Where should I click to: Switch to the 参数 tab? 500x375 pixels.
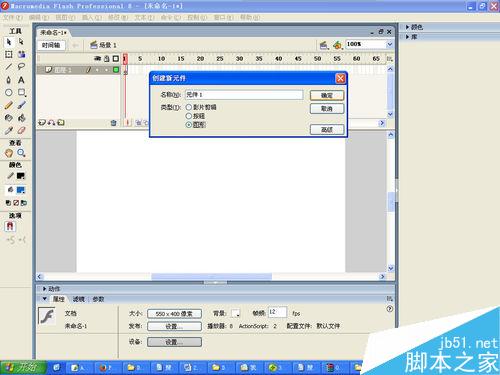point(98,299)
